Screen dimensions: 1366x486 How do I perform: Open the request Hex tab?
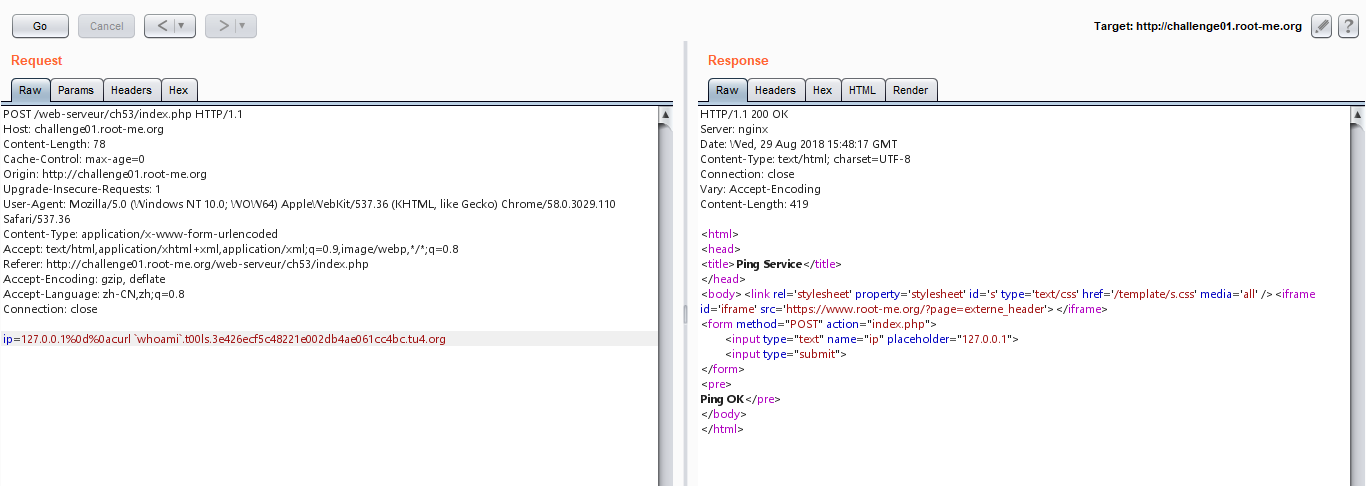click(x=178, y=90)
